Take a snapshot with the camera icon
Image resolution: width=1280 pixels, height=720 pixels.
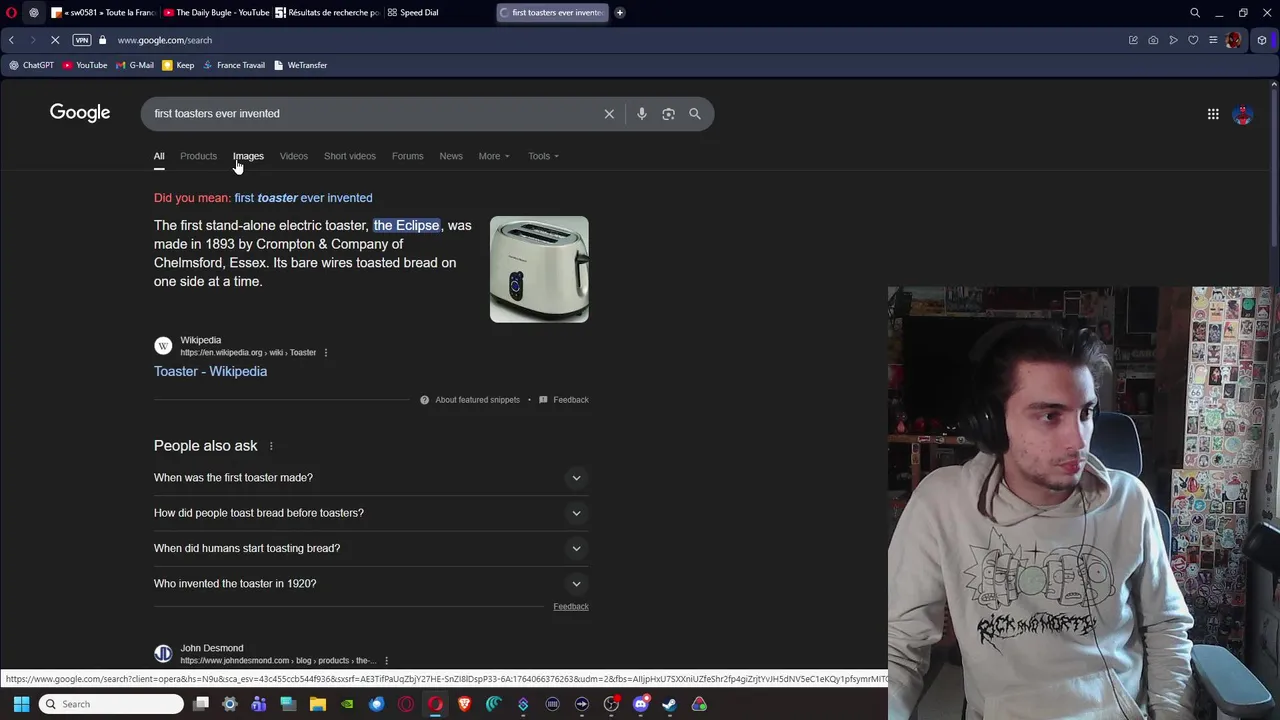[x=1153, y=40]
